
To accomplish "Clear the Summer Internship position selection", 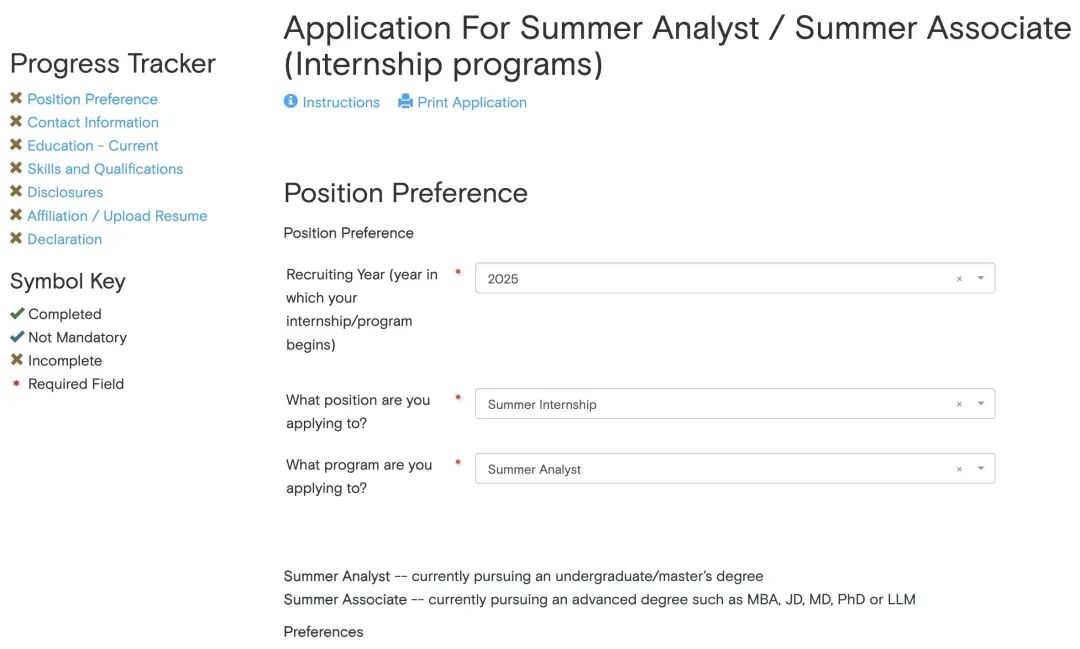I will 959,404.
